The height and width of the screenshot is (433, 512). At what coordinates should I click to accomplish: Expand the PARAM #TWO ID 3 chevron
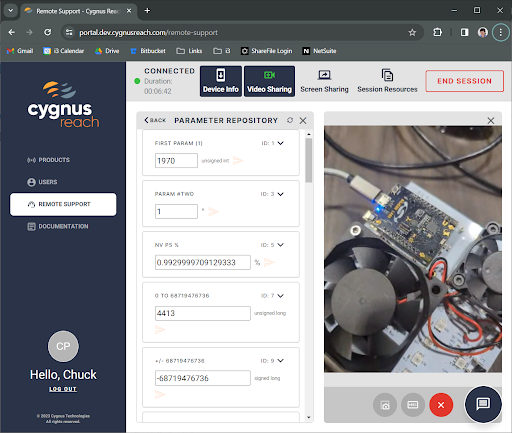pos(281,194)
